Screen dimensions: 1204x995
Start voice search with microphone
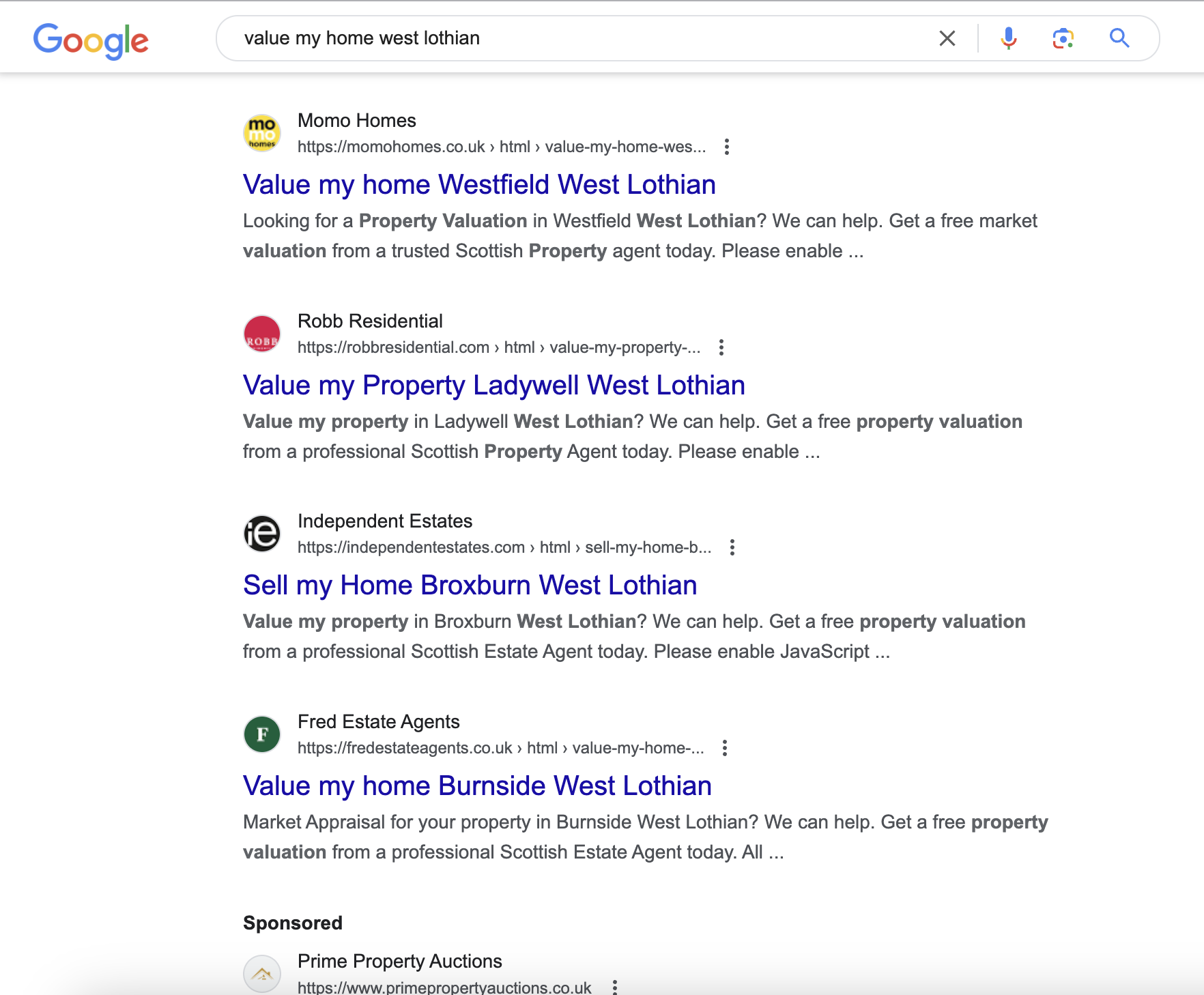click(1008, 38)
